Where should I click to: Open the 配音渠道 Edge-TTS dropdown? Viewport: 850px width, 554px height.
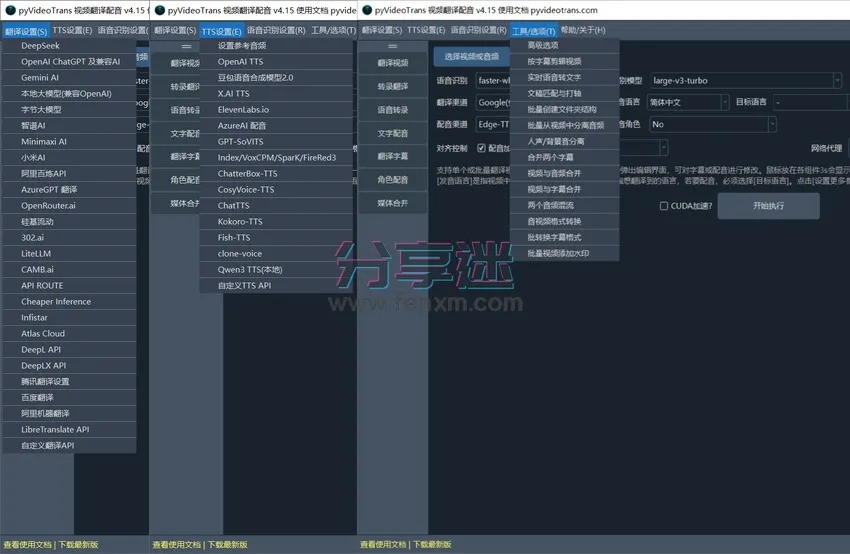(x=493, y=125)
